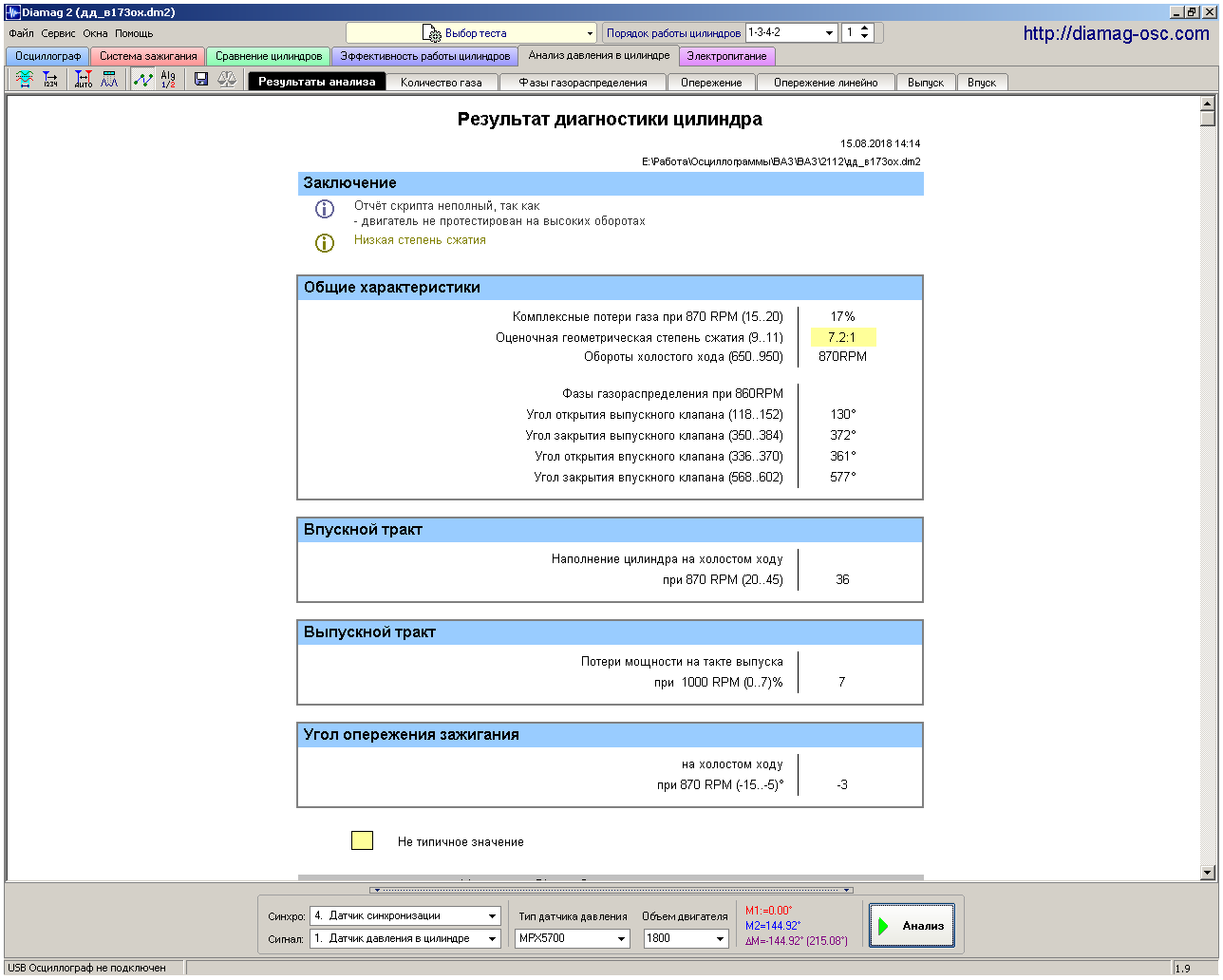Open the engine volume 1800 dropdown

point(721,939)
